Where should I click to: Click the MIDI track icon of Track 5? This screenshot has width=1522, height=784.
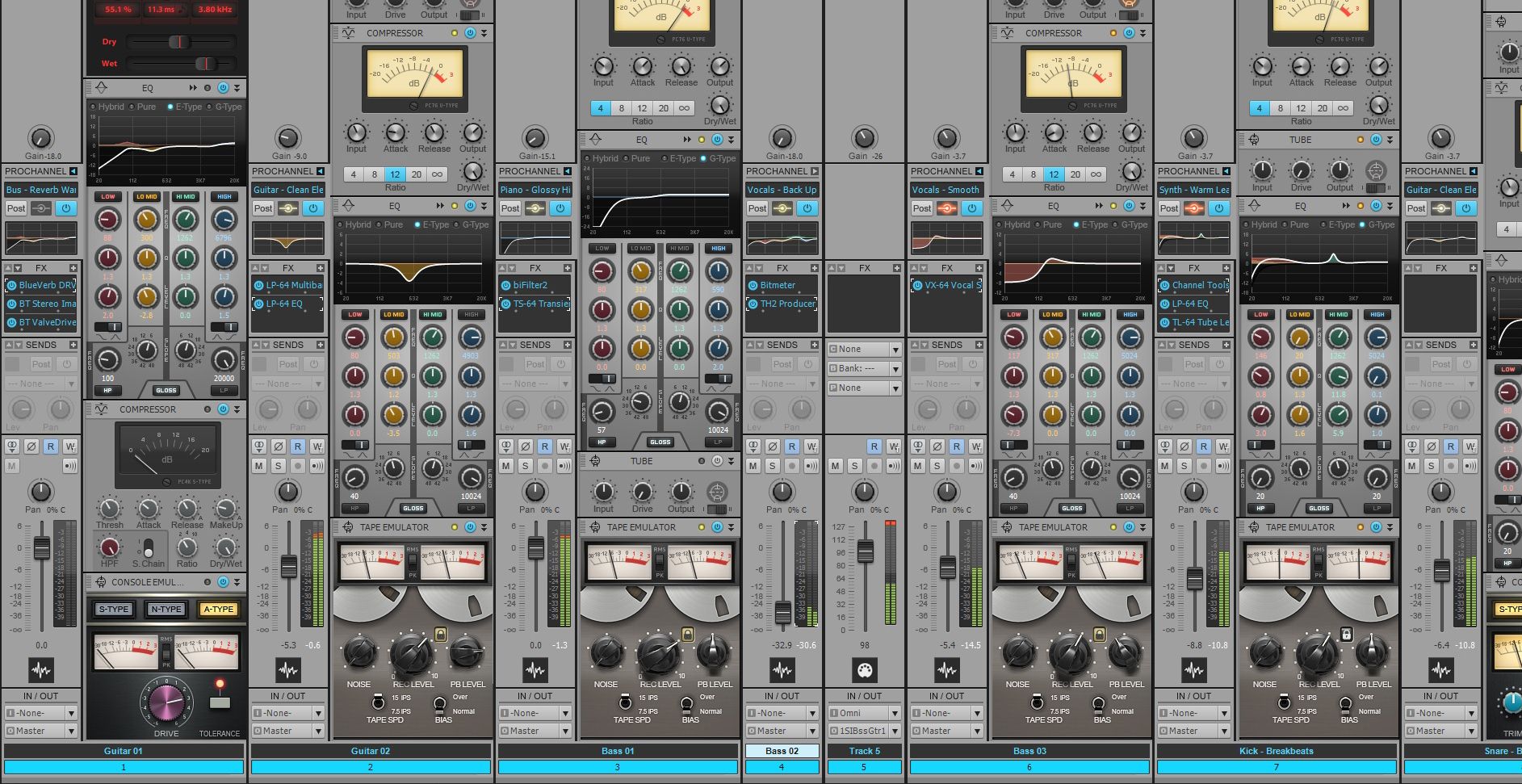tap(865, 670)
